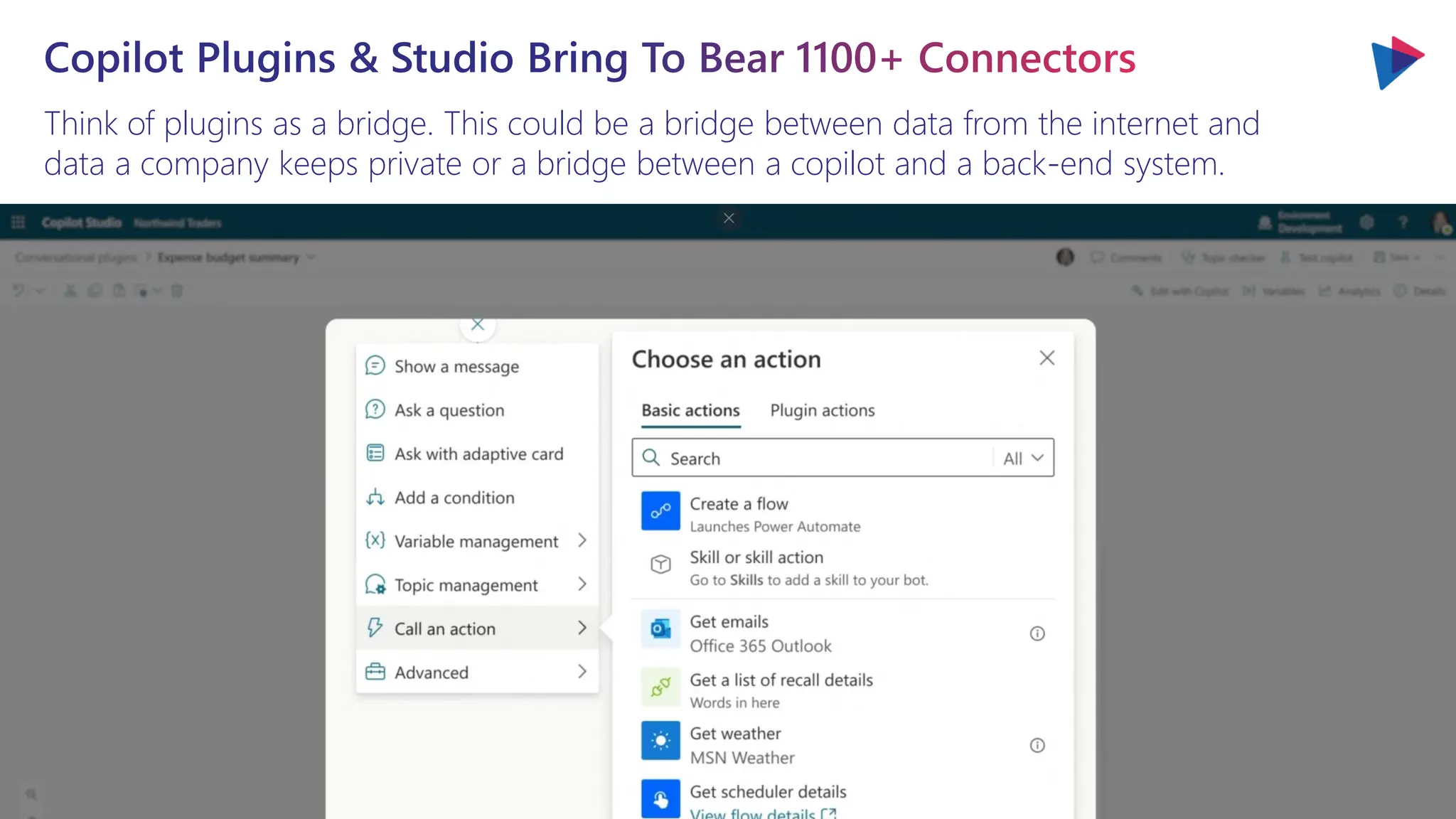
Task: Close the overlay with top center X
Action: [729, 218]
